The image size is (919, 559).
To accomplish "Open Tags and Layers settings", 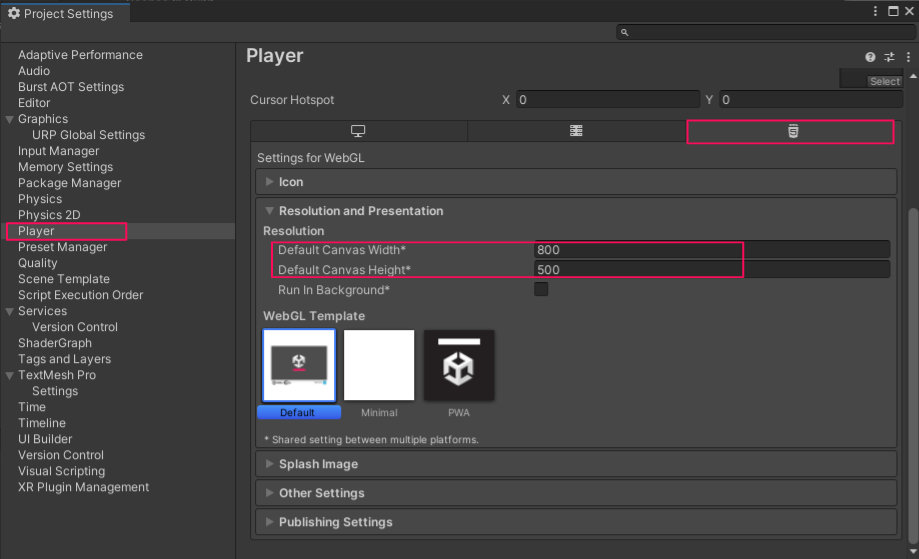I will point(64,359).
